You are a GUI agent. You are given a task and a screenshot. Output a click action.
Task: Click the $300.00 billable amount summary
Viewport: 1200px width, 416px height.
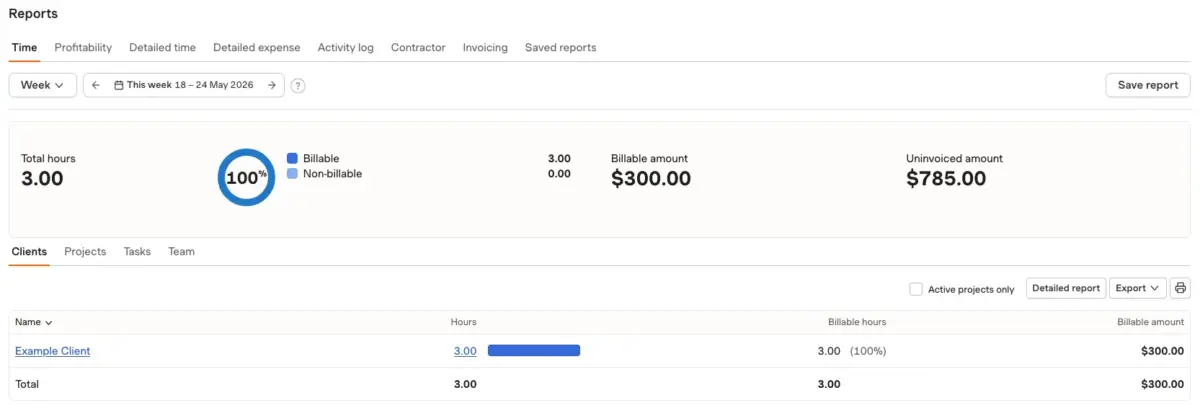[x=651, y=179]
